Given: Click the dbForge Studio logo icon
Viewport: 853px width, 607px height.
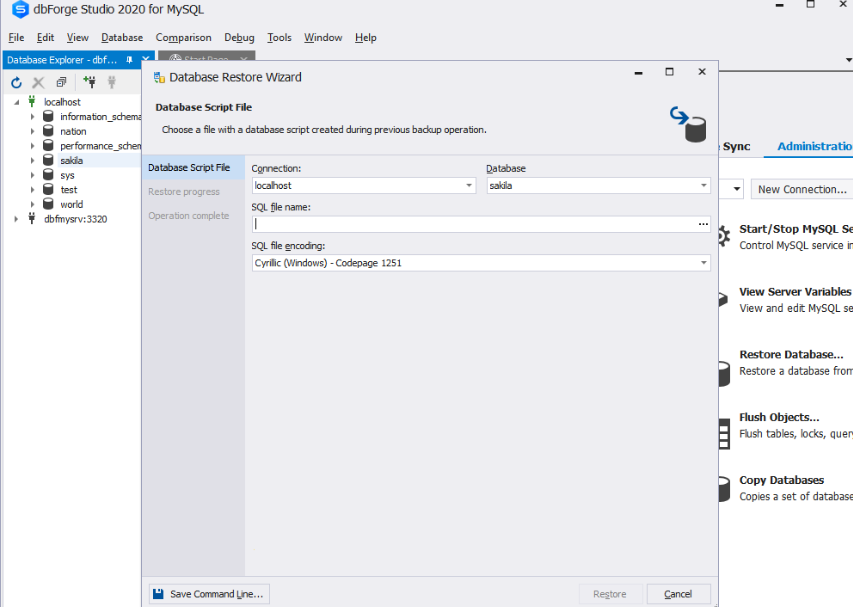Looking at the screenshot, I should click(x=20, y=10).
